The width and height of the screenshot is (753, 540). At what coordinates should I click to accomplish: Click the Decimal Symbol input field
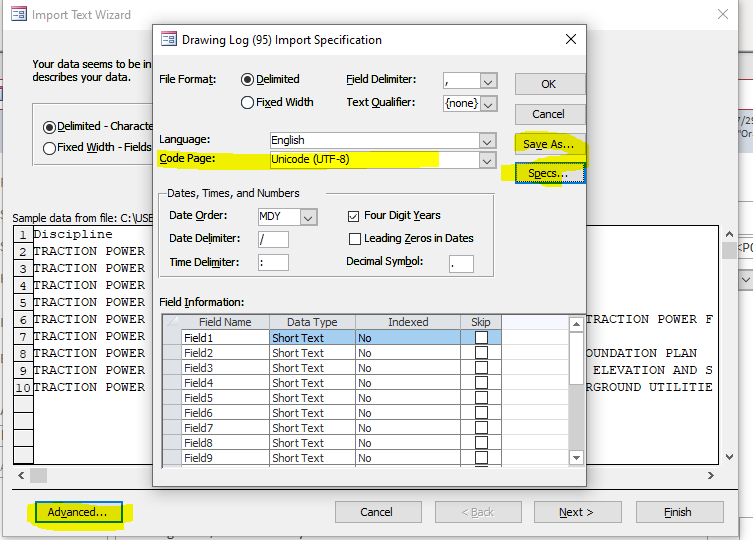(462, 264)
